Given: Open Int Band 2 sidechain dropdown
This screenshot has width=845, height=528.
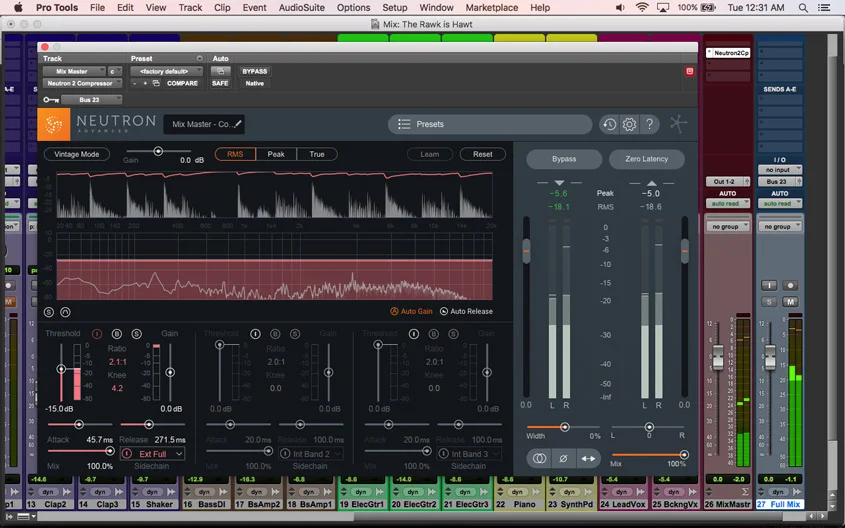Looking at the screenshot, I should [x=311, y=454].
